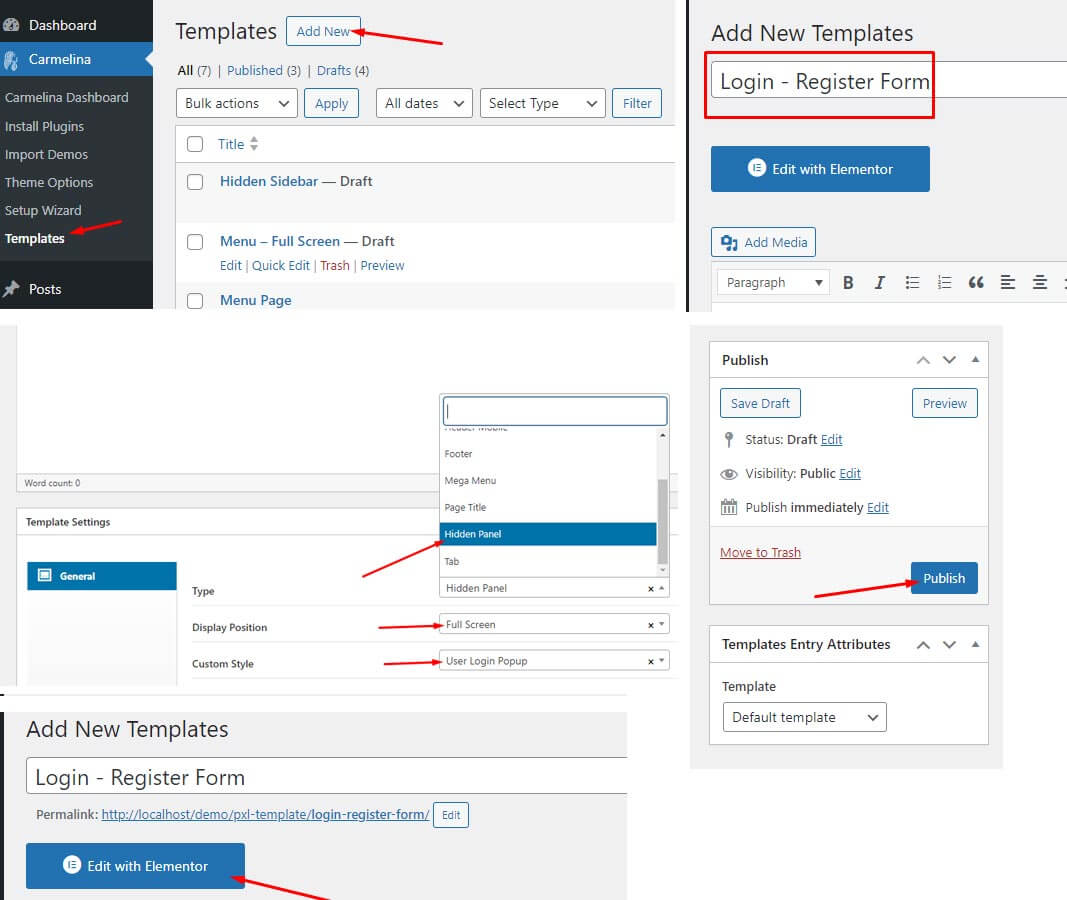1067x900 pixels.
Task: Click the type list vertical scrollbar
Action: tap(662, 520)
